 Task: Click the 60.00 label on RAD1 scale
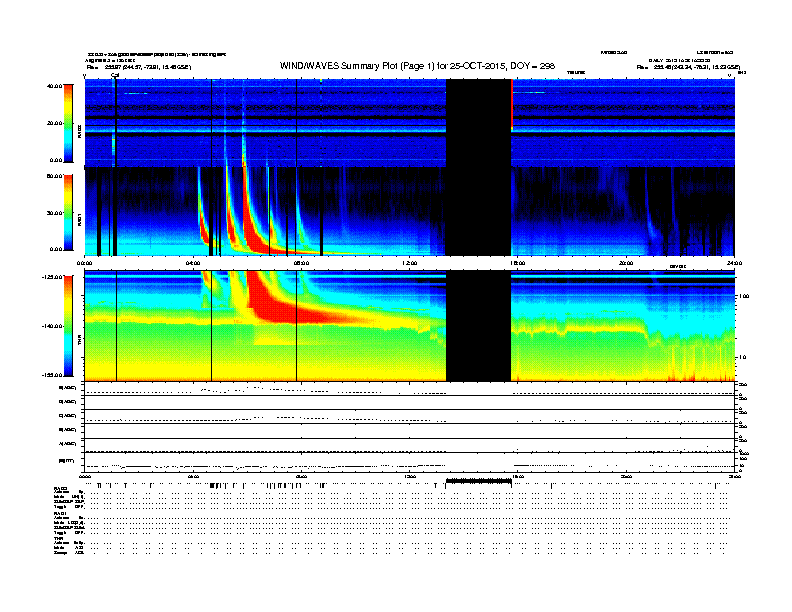pos(55,176)
